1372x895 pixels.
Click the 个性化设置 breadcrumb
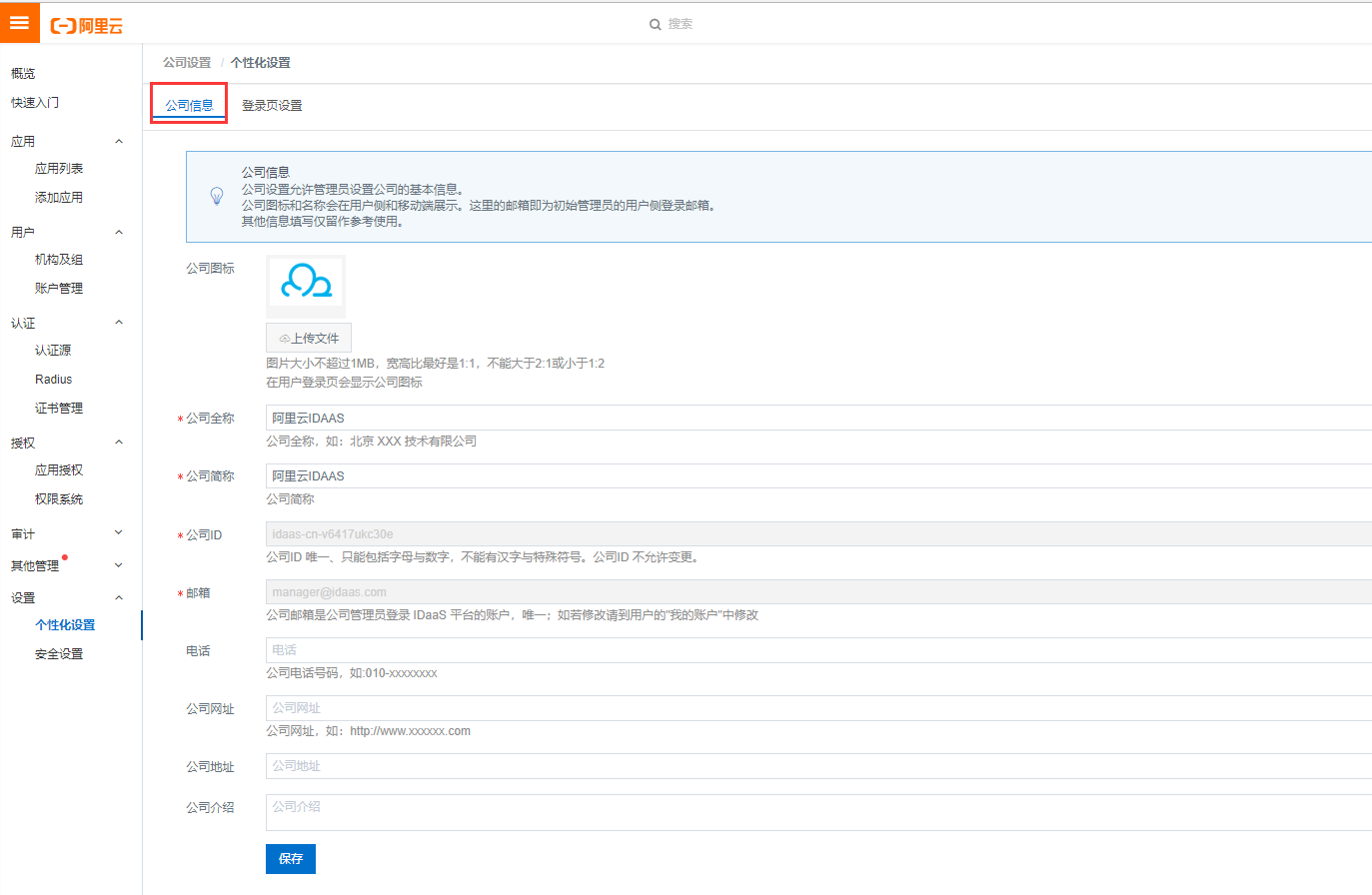coord(261,62)
